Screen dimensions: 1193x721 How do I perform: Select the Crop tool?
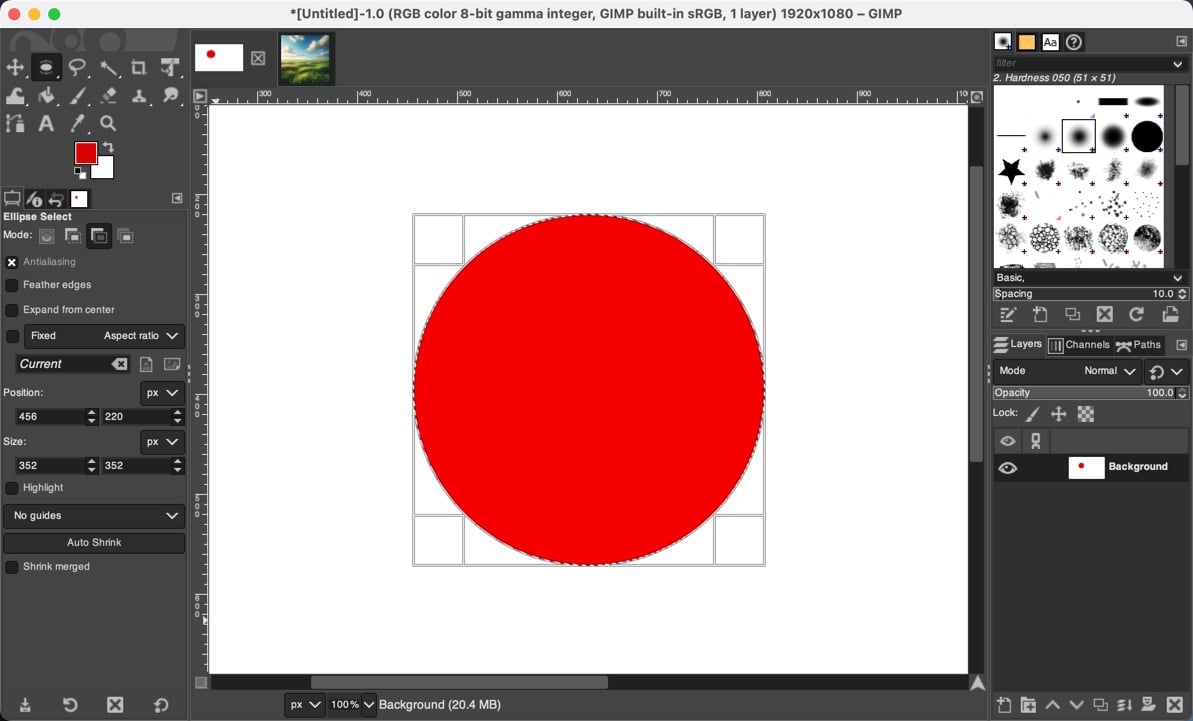139,67
